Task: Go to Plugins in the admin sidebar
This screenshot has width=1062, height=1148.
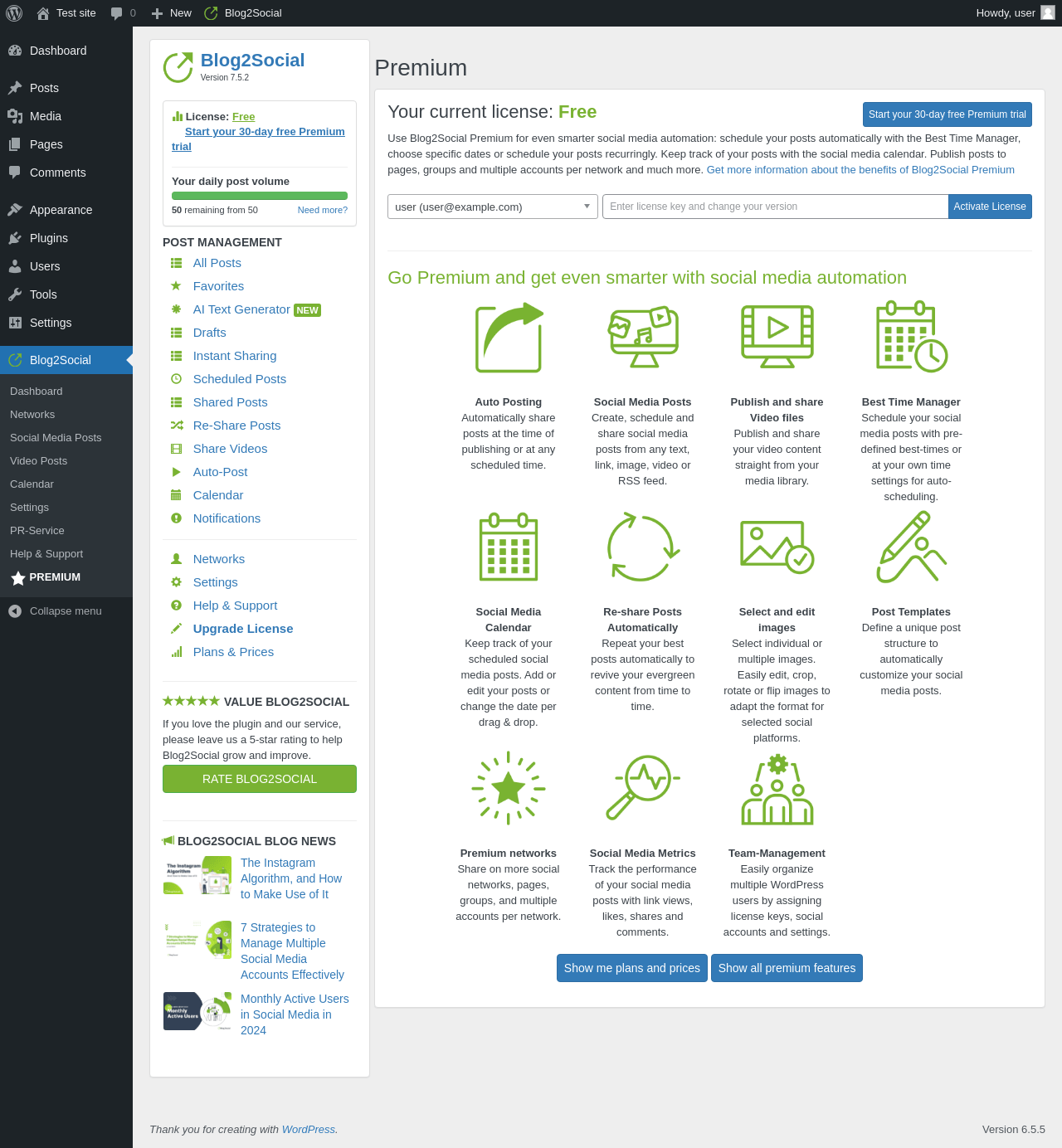Action: pyautogui.click(x=66, y=238)
